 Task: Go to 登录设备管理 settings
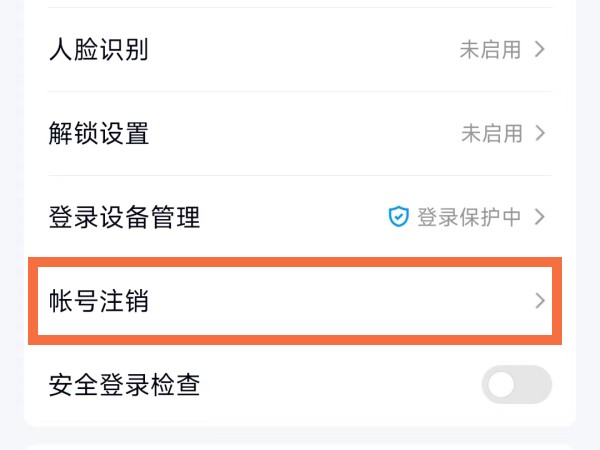[x=124, y=217]
